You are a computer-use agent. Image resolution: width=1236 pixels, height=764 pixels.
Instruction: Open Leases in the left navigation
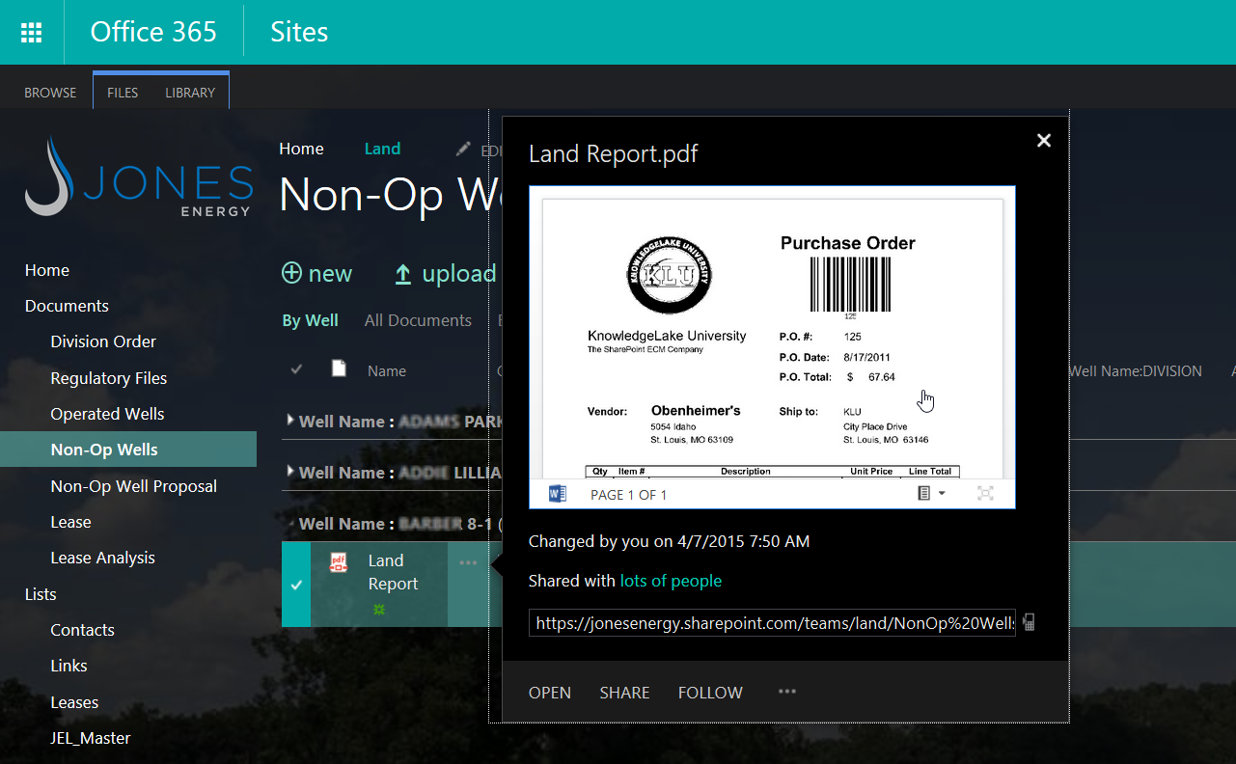click(75, 702)
